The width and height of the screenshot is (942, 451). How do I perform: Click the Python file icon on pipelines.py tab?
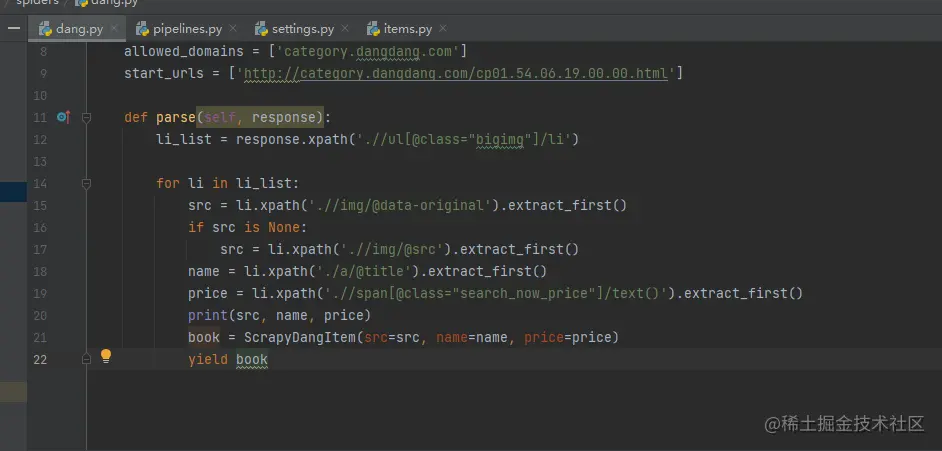[x=142, y=28]
